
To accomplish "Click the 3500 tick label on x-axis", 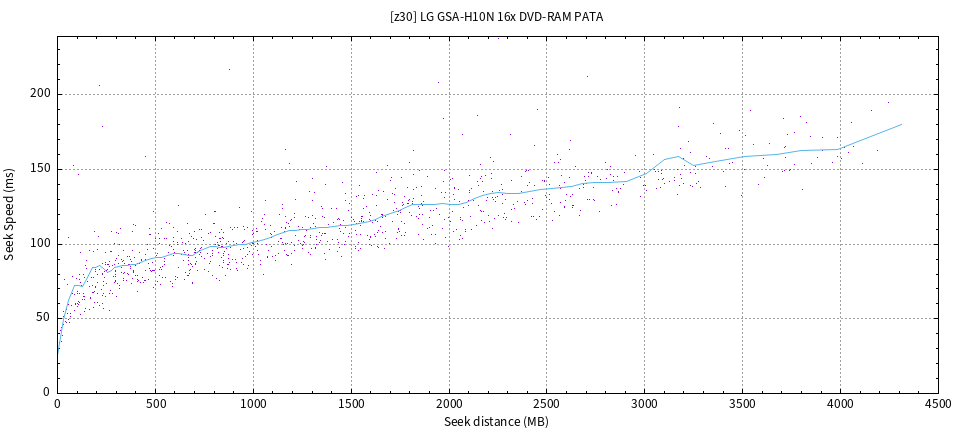I will 742,405.
